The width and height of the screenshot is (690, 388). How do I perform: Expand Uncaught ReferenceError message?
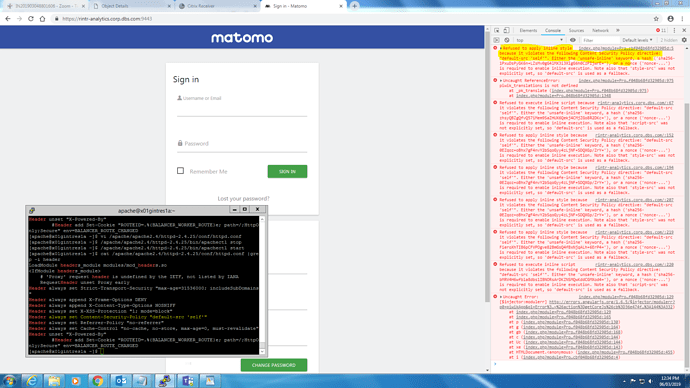coord(501,81)
